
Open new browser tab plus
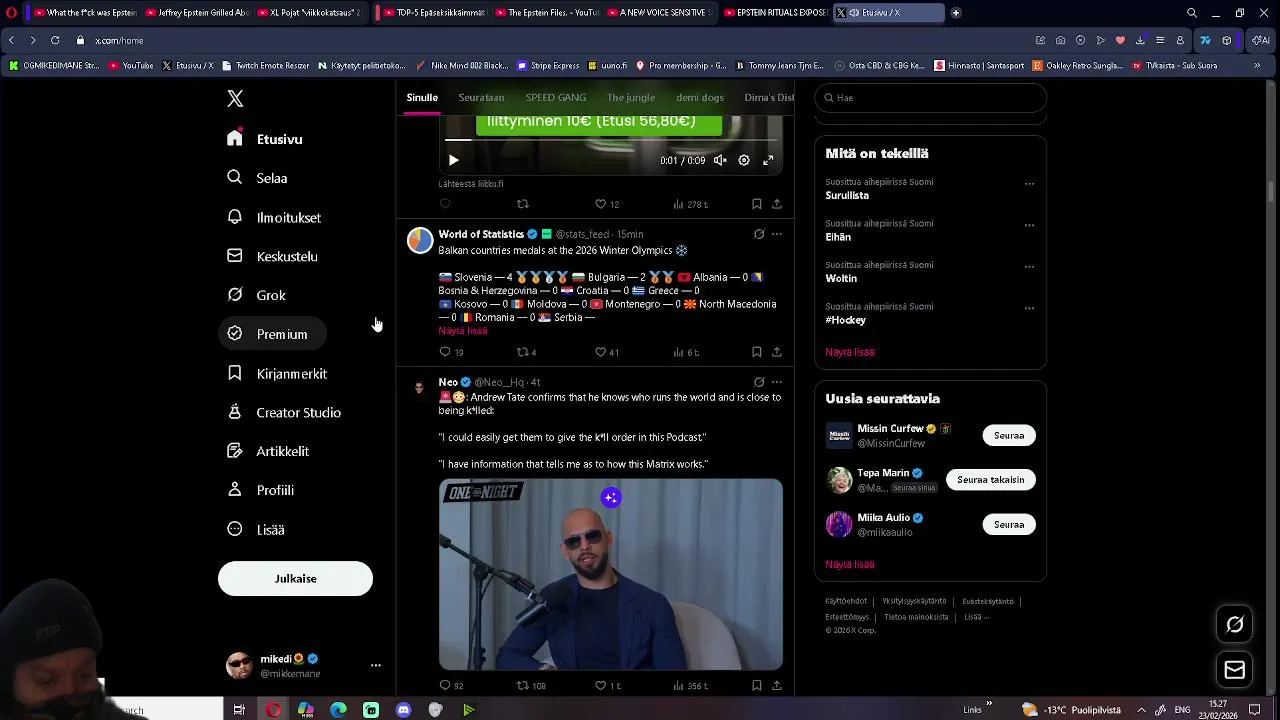coord(956,13)
